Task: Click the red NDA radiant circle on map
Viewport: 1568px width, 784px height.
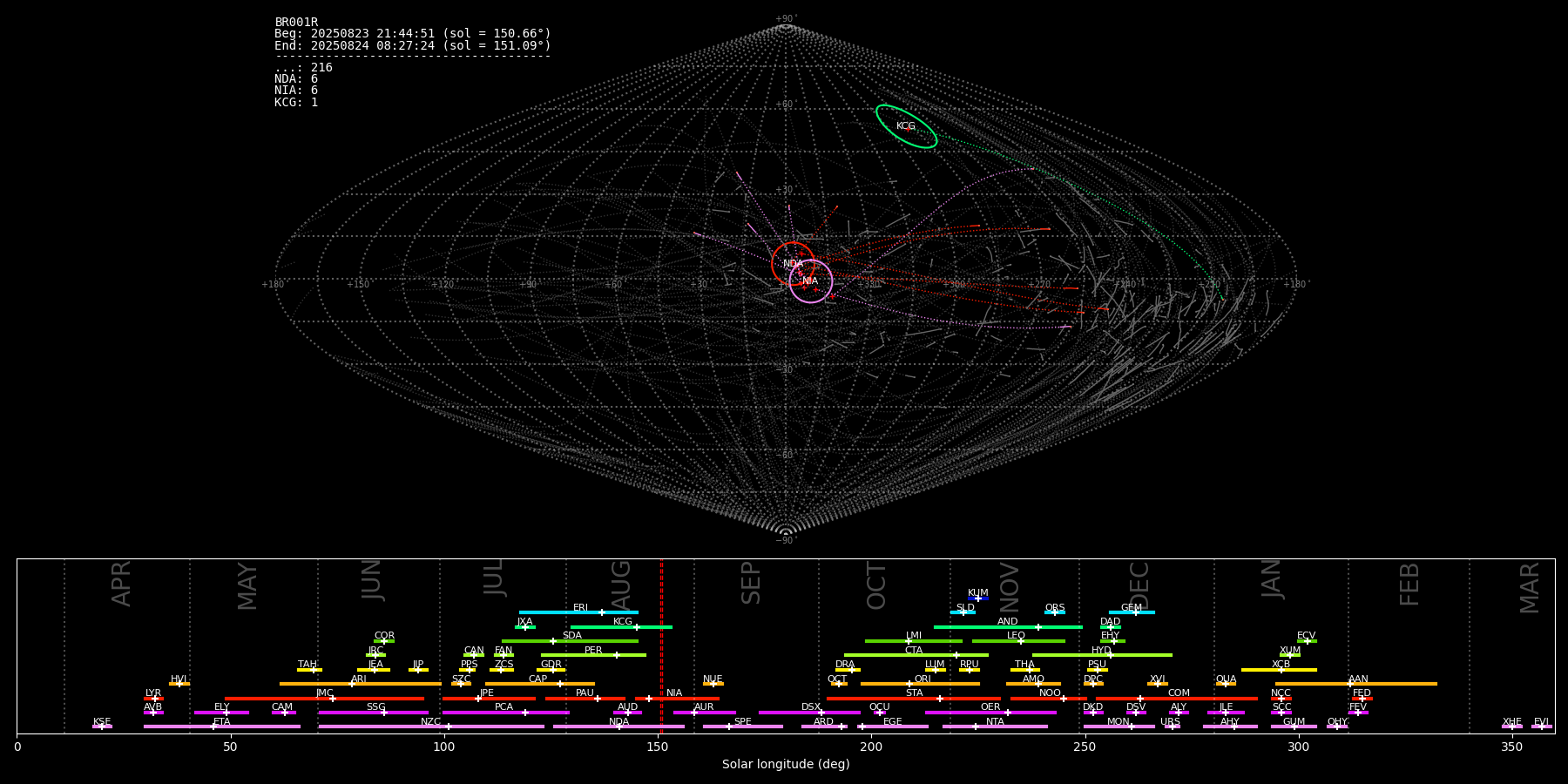Action: [x=793, y=264]
